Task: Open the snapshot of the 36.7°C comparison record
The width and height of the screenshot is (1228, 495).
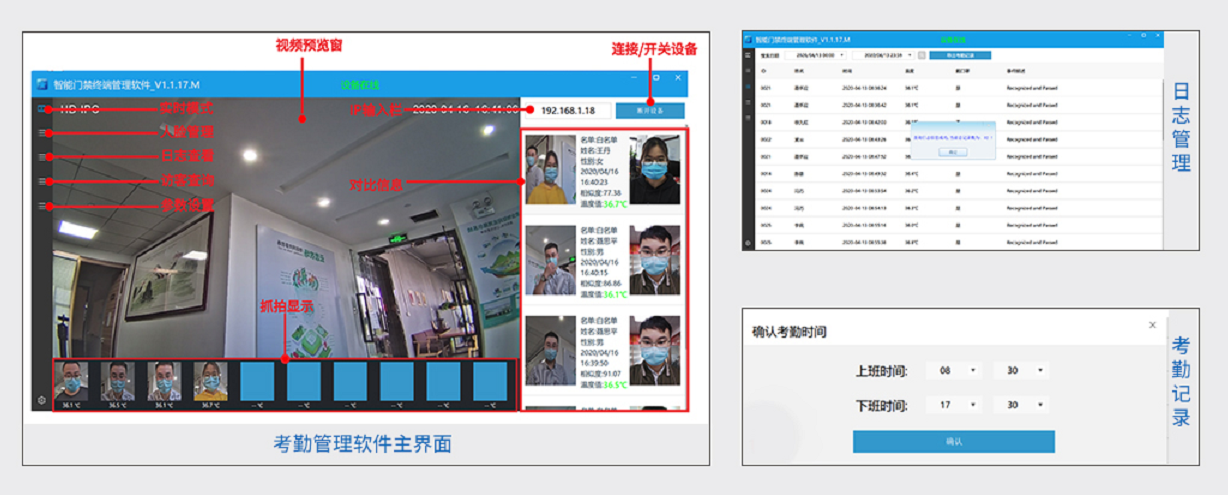Action: [551, 170]
